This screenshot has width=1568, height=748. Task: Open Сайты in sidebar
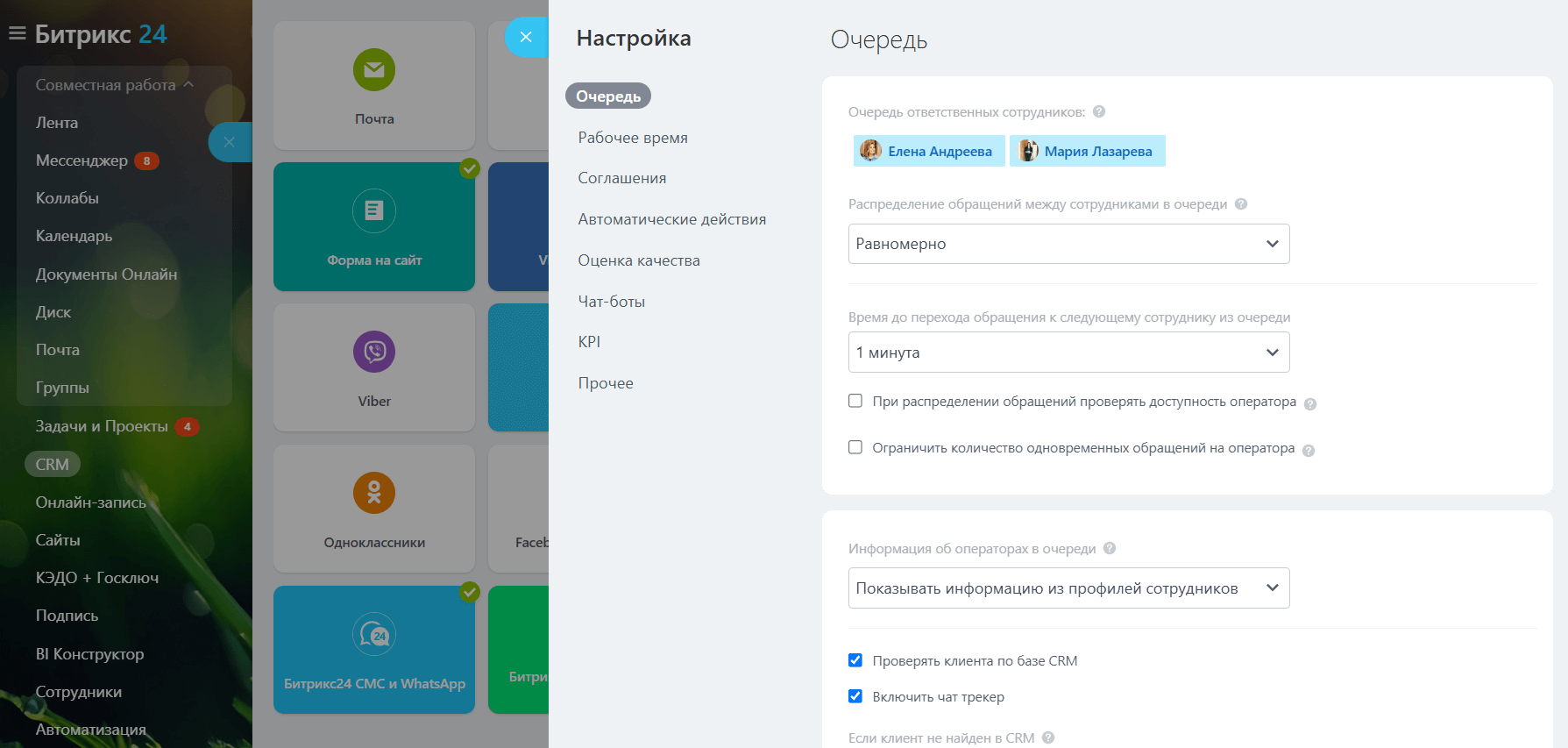click(x=58, y=540)
